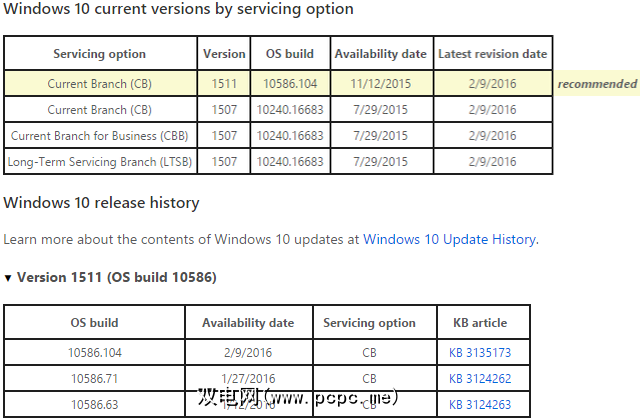
Task: Open KB 3124262 article link
Action: tap(479, 378)
